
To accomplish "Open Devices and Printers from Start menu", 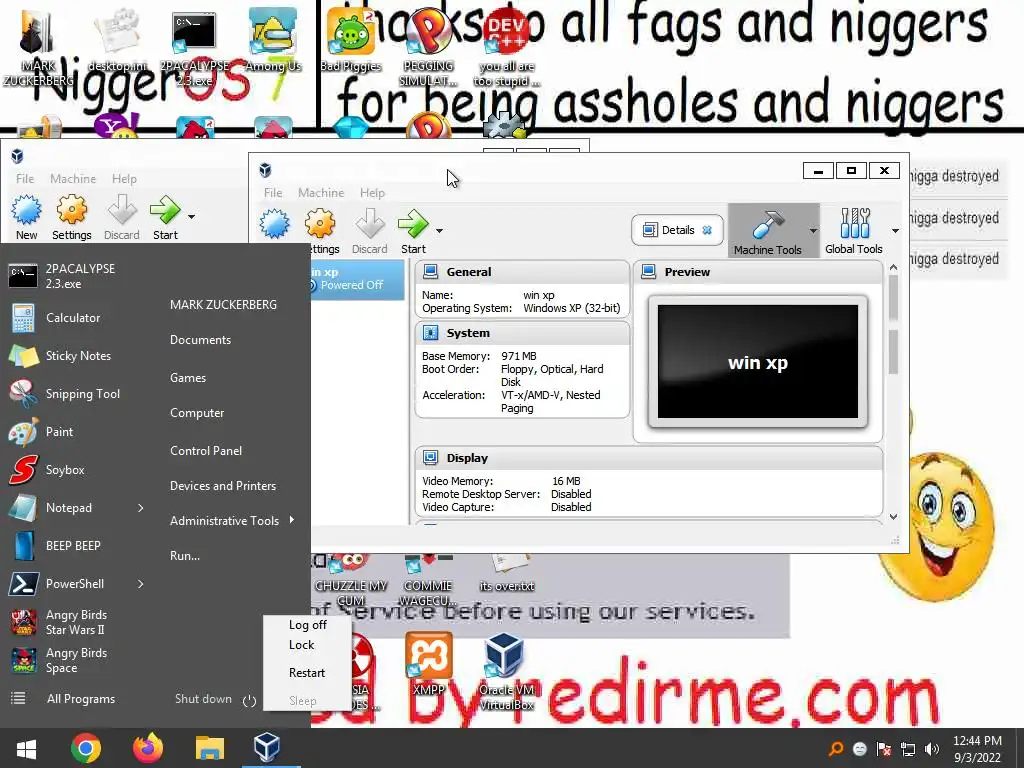I will coord(223,486).
